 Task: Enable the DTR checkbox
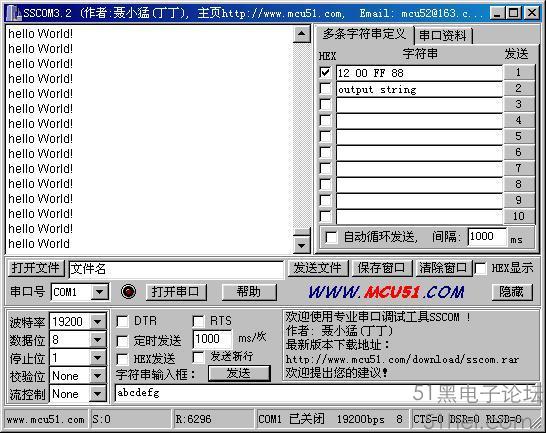pyautogui.click(x=122, y=321)
